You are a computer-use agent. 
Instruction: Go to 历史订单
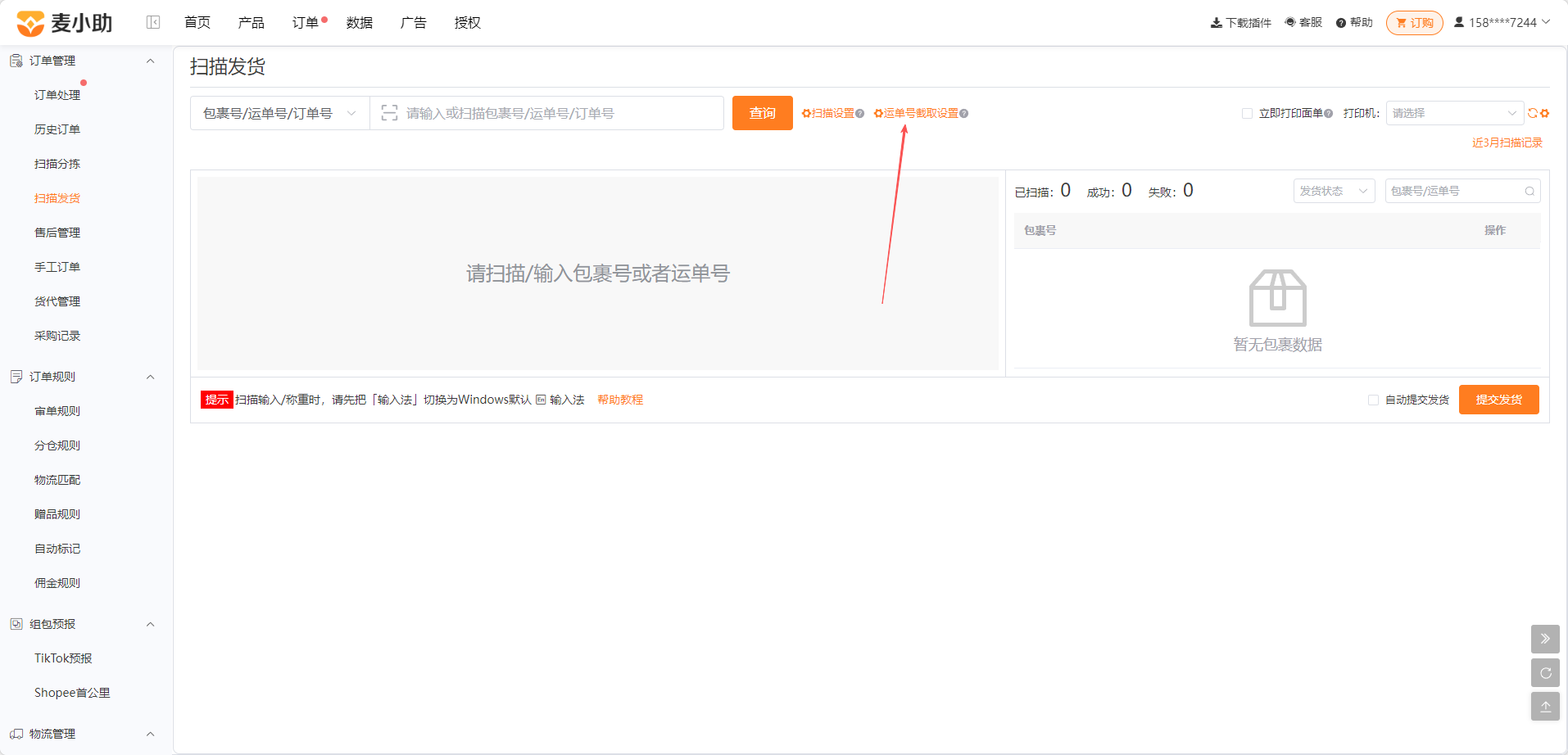57,129
